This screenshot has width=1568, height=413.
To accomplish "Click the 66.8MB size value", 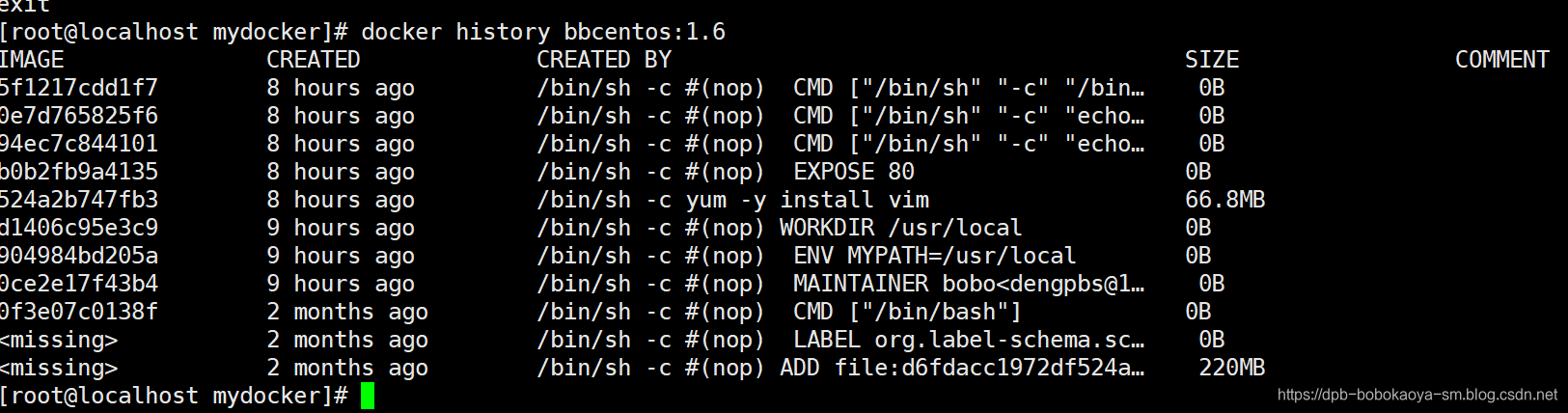I will (1224, 200).
